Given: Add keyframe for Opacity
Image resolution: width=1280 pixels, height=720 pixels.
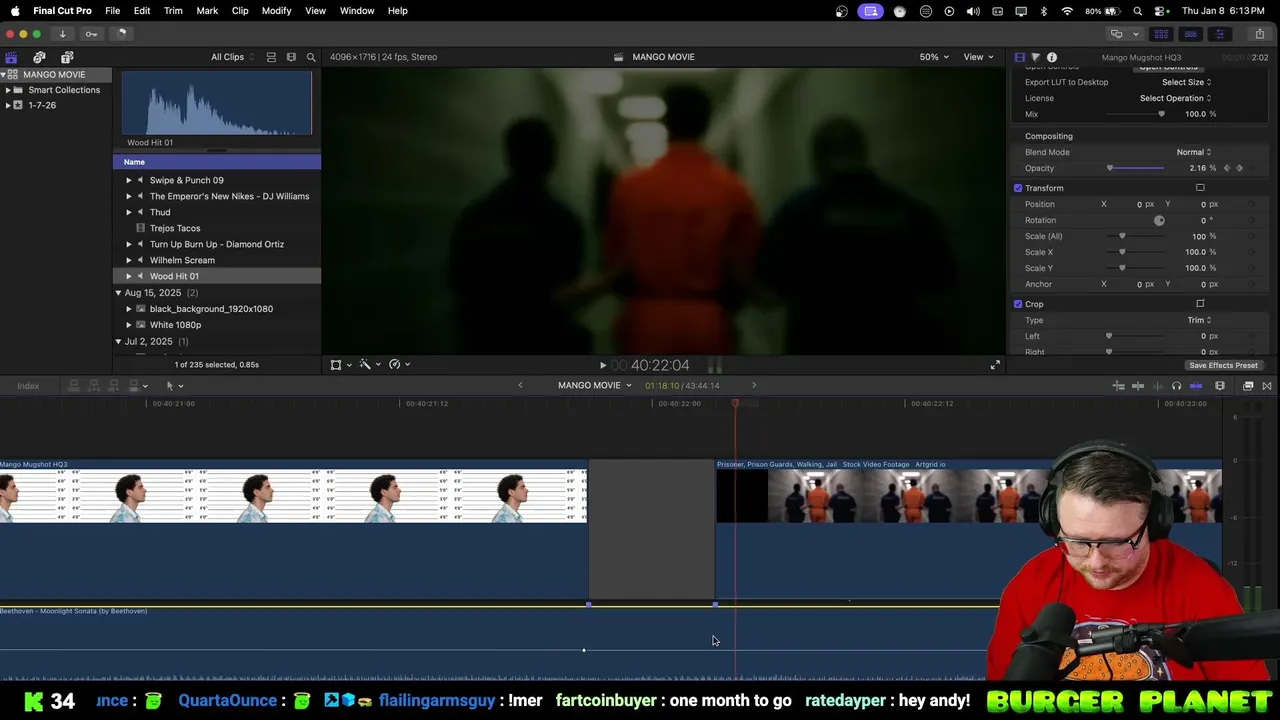Looking at the screenshot, I should tap(1239, 168).
